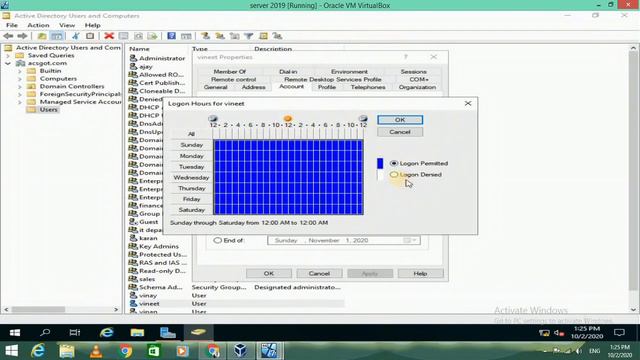Open File Explorer in the VM taskbar
Image resolution: width=640 pixels, height=360 pixels.
(137, 332)
